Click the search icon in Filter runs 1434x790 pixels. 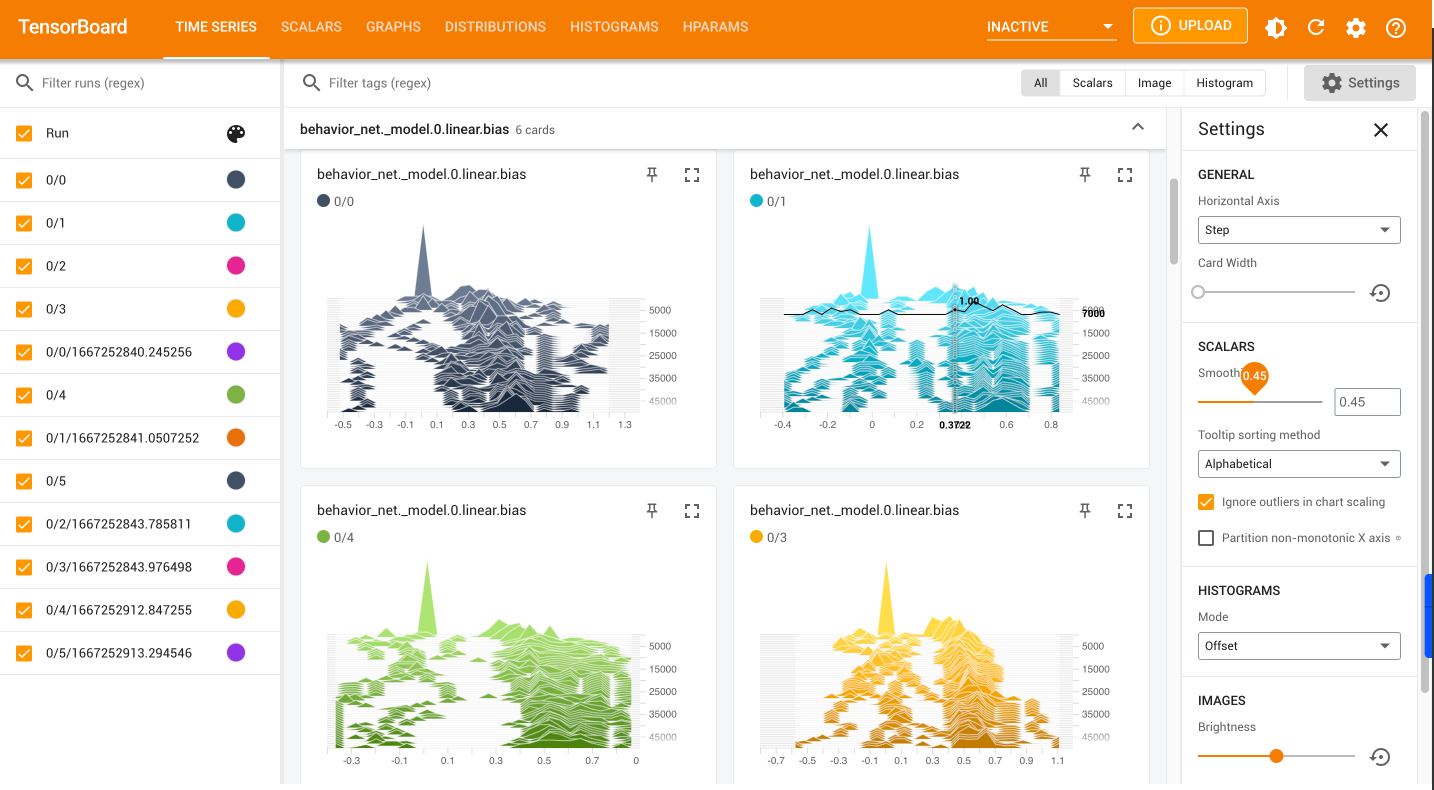25,83
